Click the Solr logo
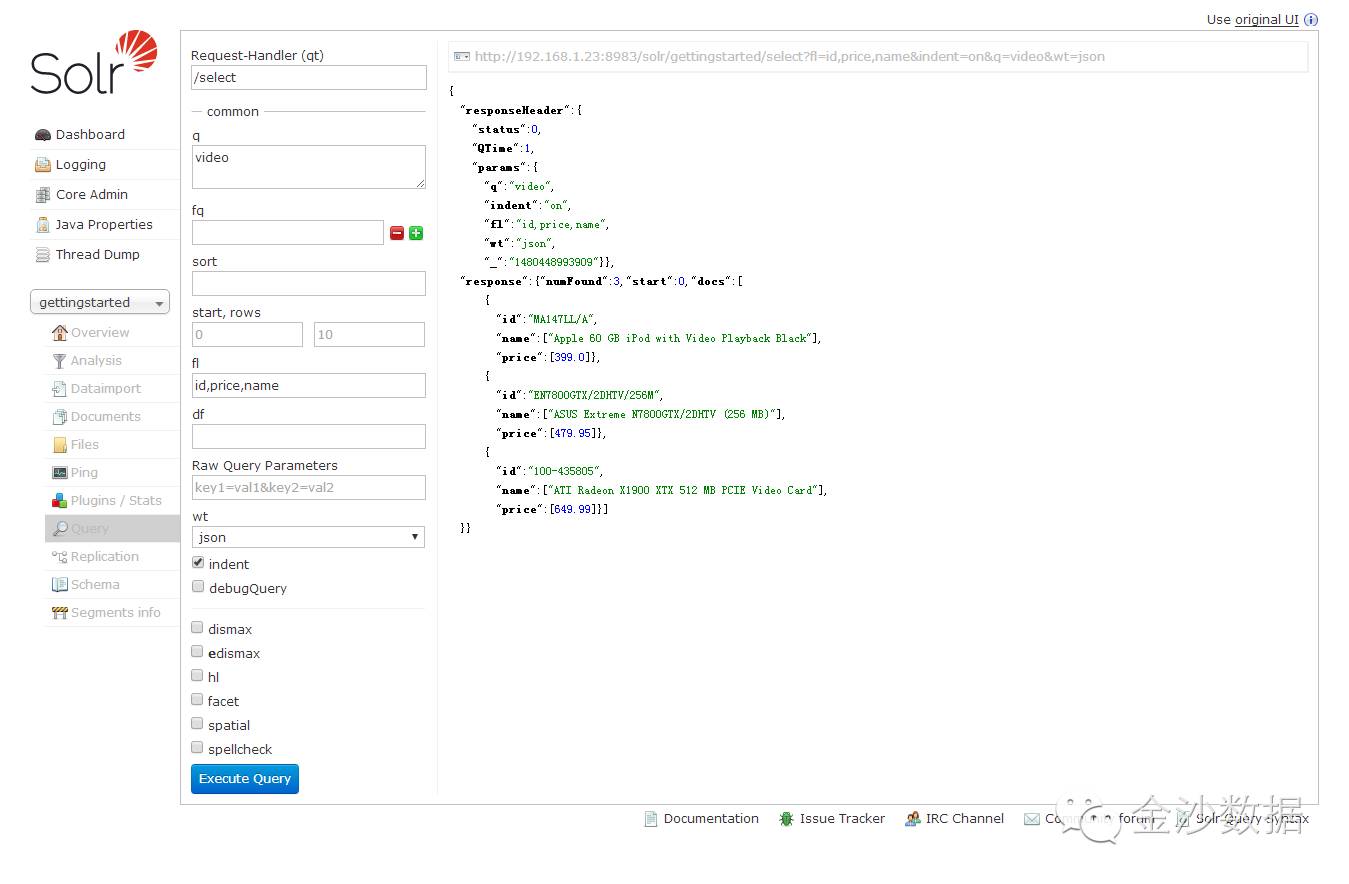Image resolution: width=1349 pixels, height=884 pixels. (x=94, y=63)
